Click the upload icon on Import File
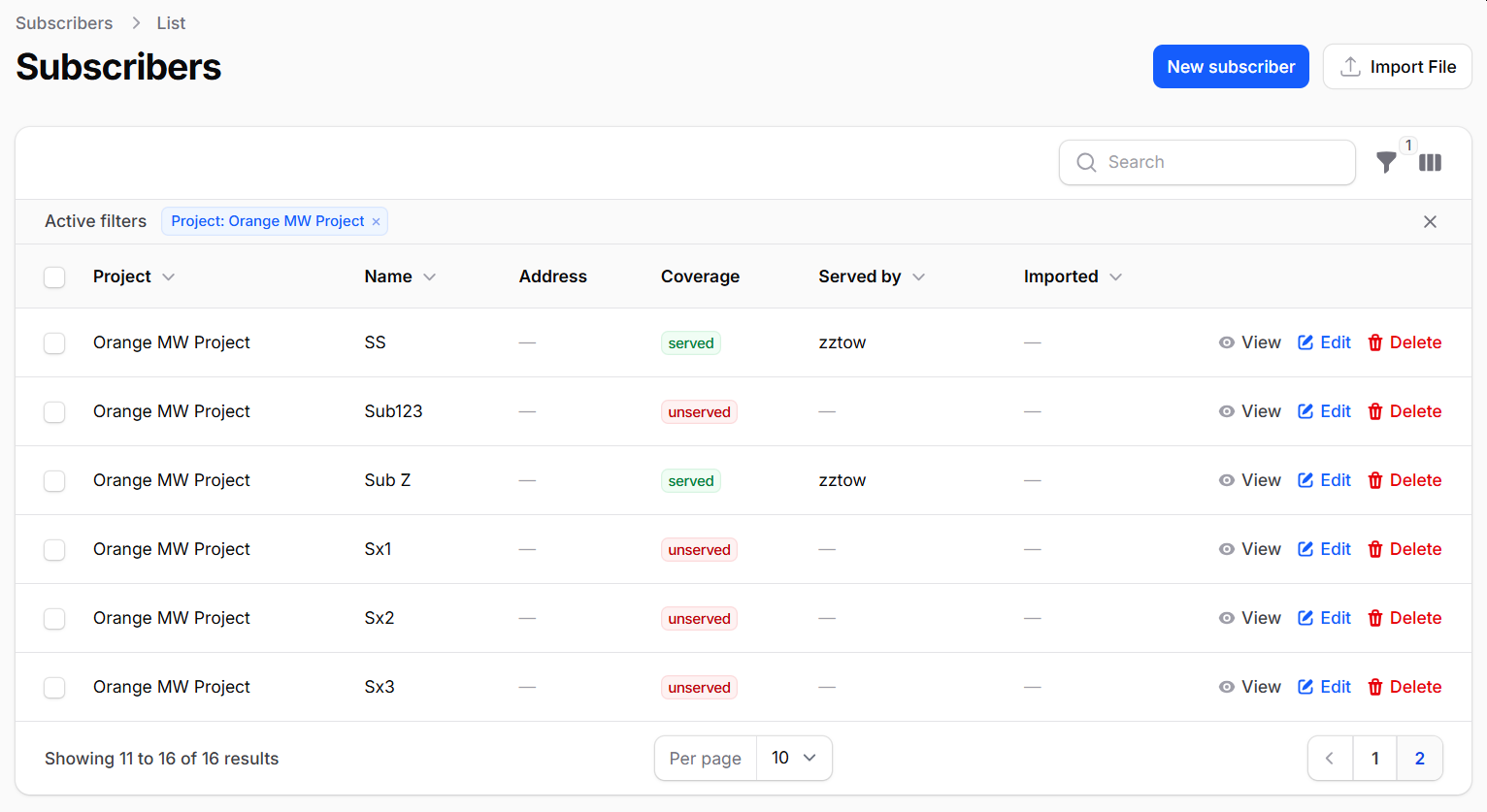Image resolution: width=1487 pixels, height=812 pixels. pos(1350,67)
